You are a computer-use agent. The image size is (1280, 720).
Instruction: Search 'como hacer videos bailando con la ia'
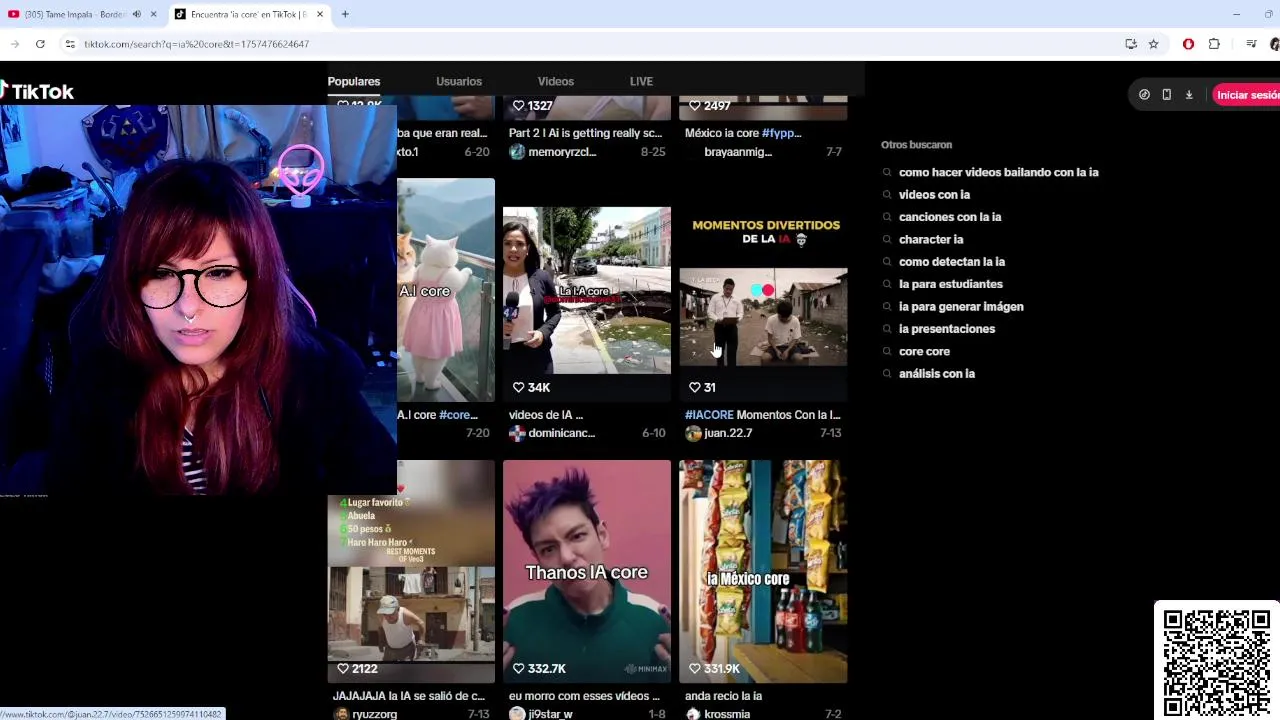[x=998, y=172]
